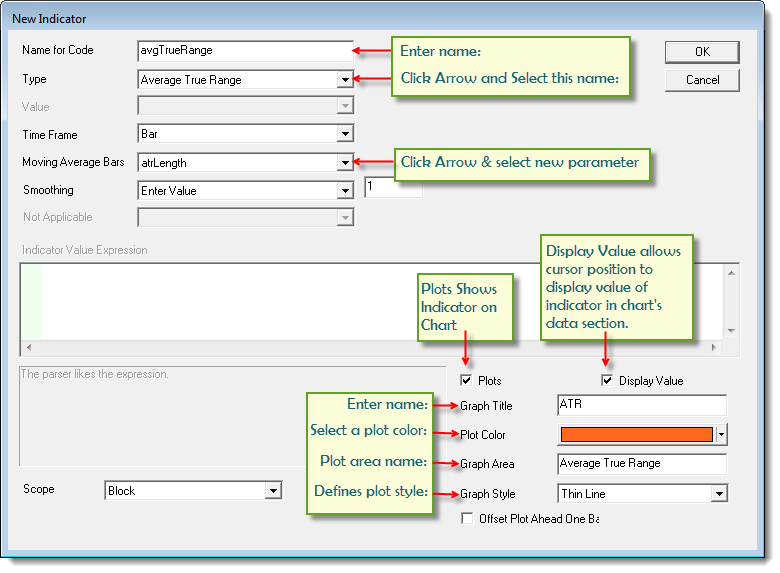Image resolution: width=780 pixels, height=573 pixels.
Task: Enable Offset Plot Ahead One Bar checkbox
Action: (x=467, y=519)
